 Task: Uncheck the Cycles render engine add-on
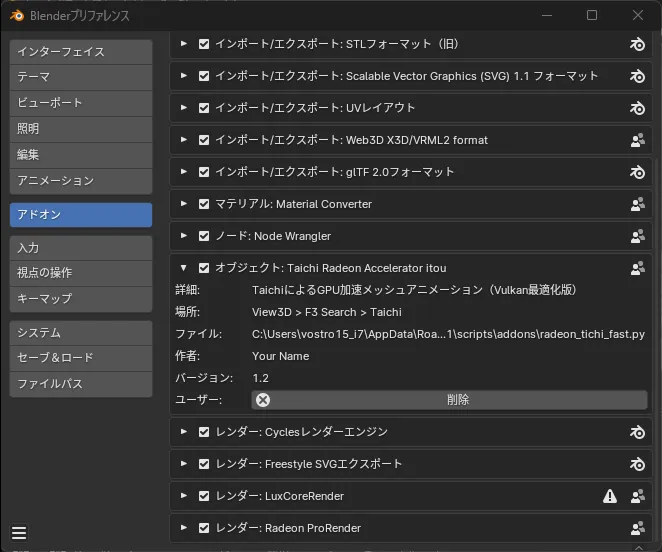pos(204,432)
